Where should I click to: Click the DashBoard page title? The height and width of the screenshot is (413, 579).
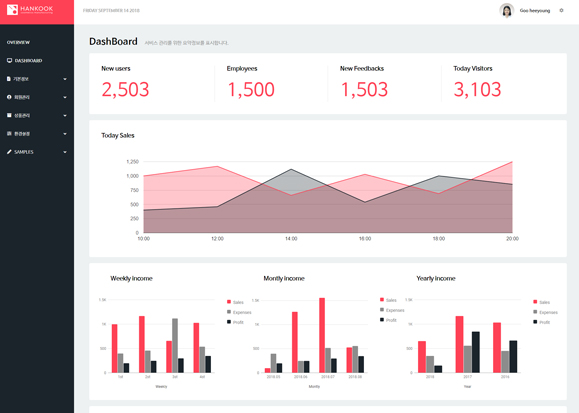pos(113,41)
